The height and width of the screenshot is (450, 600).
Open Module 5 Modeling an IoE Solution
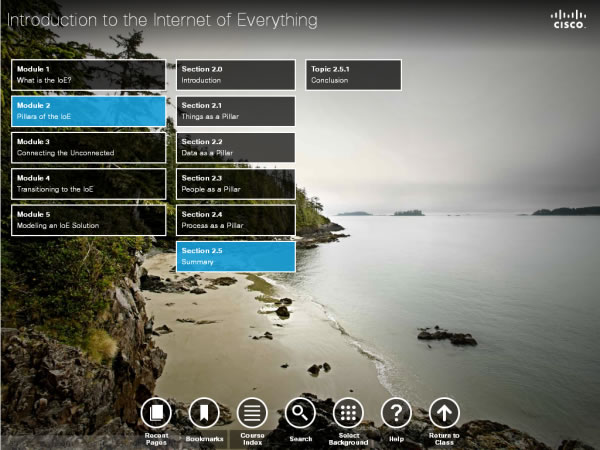coord(88,220)
